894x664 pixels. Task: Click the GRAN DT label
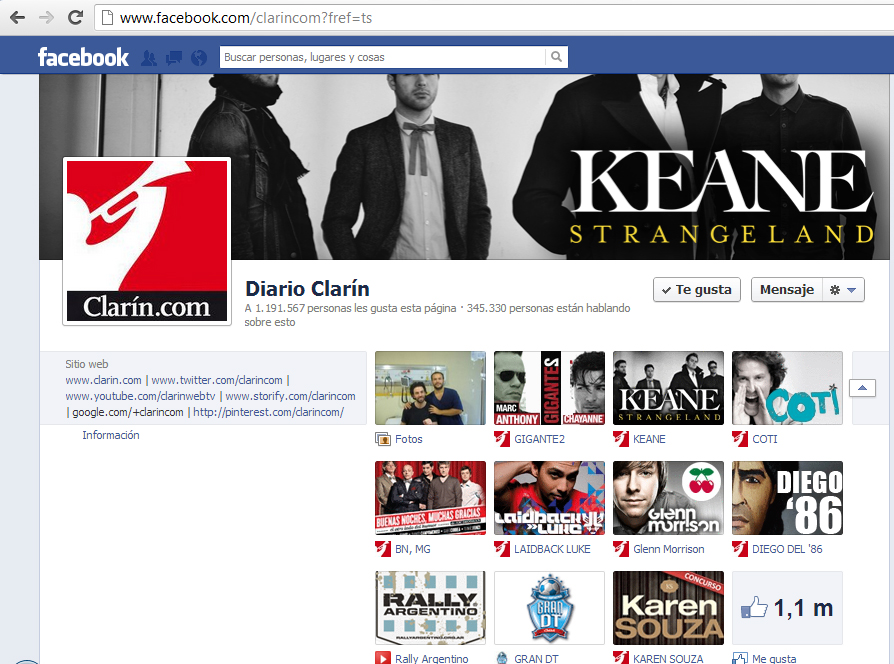(x=536, y=658)
